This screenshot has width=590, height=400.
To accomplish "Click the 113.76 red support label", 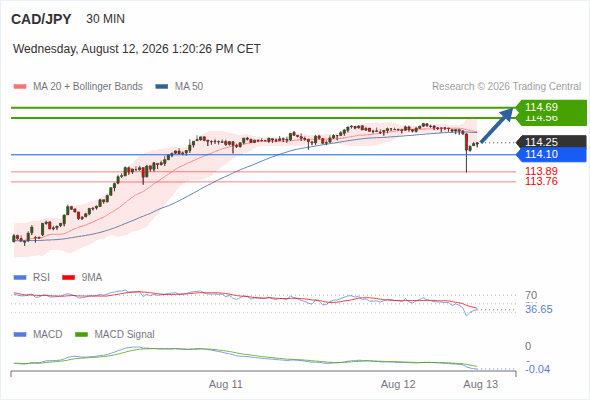I will [x=541, y=181].
